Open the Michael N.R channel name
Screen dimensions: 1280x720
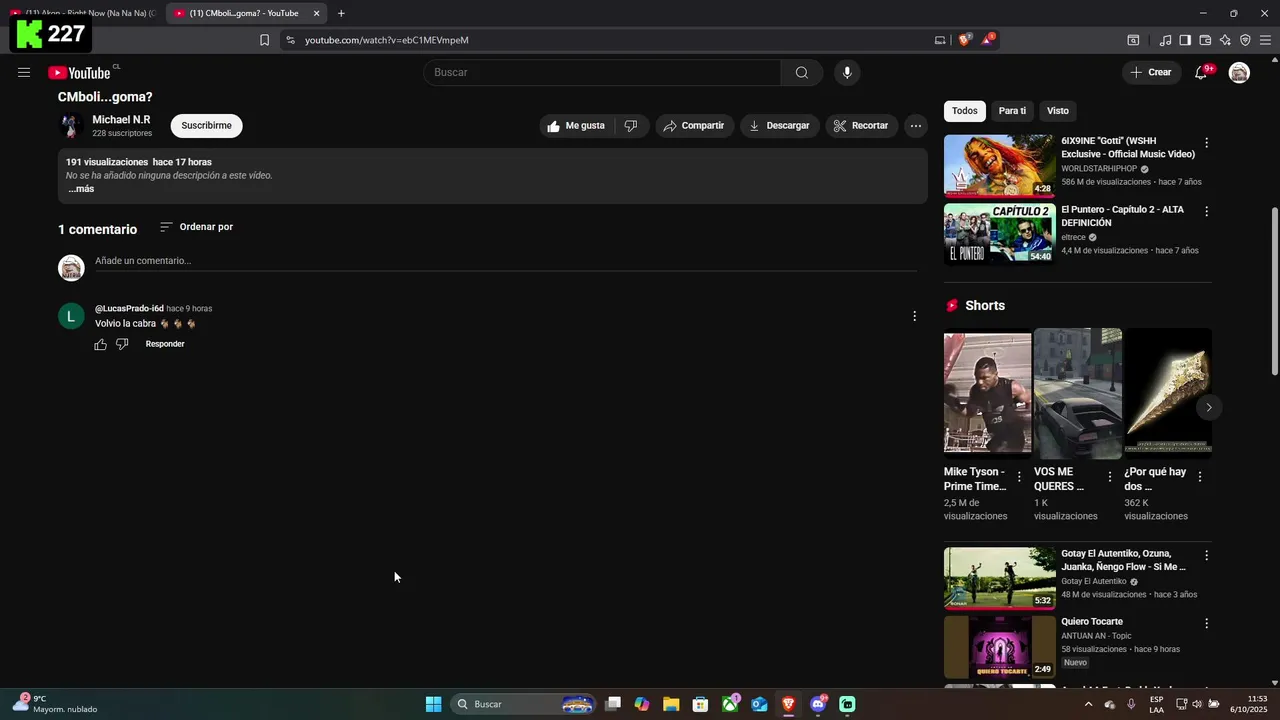pyautogui.click(x=121, y=119)
